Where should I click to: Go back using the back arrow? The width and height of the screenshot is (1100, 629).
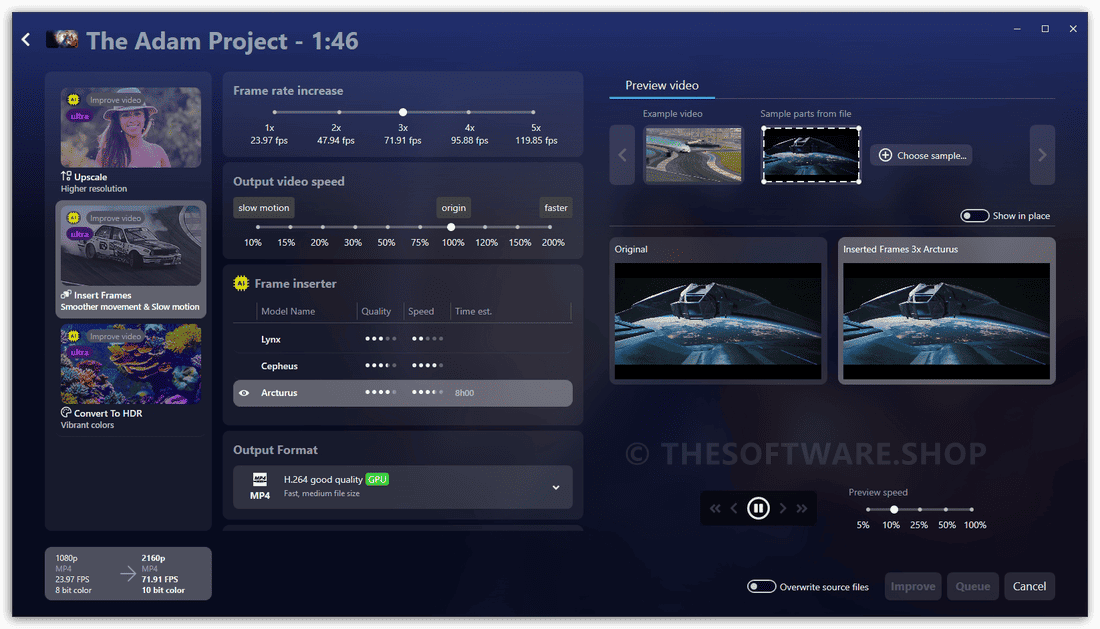(26, 40)
